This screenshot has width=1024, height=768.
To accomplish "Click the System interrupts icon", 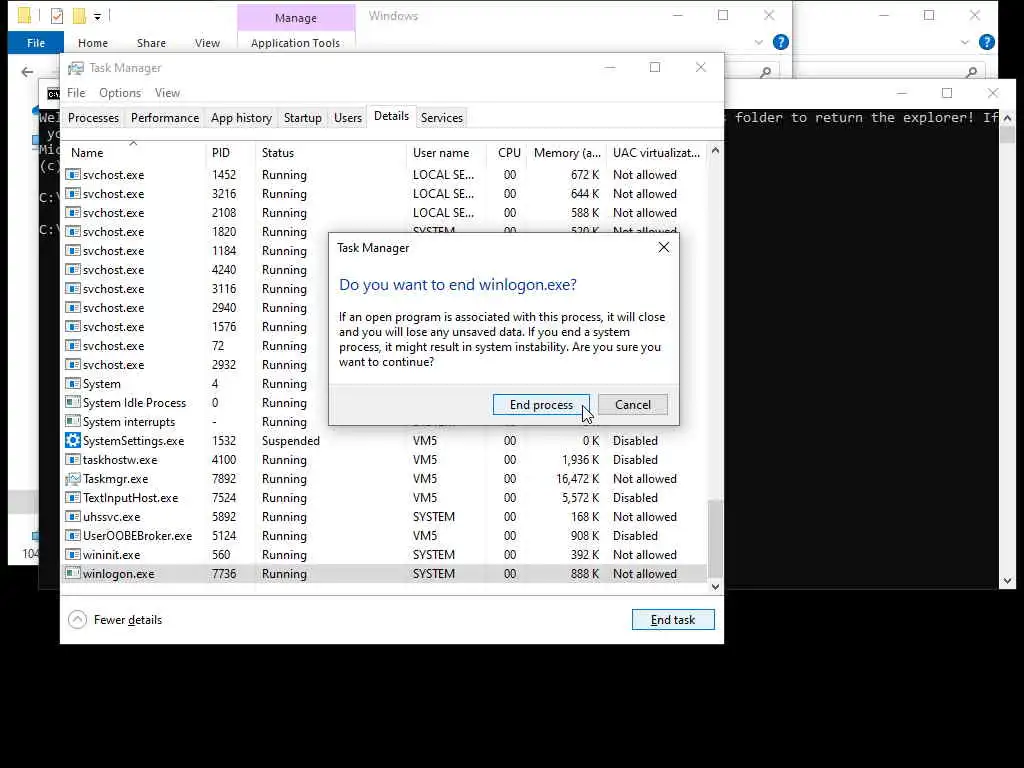I will 73,421.
